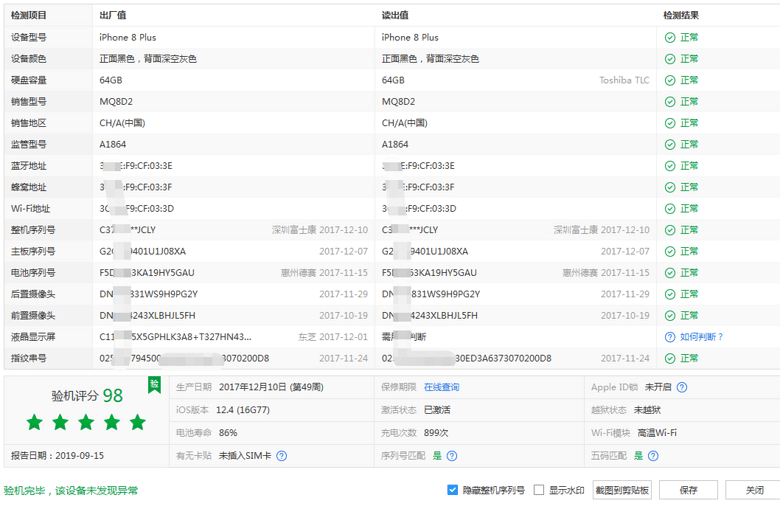Viewport: 780px width, 509px height.
Task: Click the 出厂值 column header
Action: [x=112, y=16]
